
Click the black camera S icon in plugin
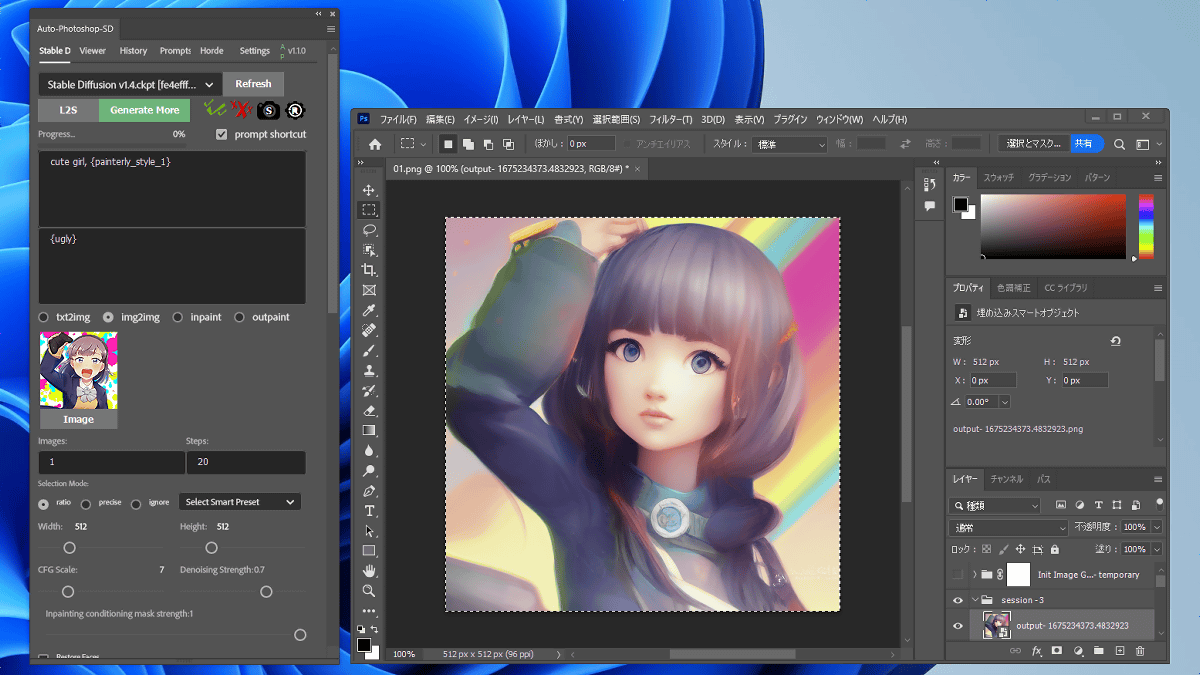(x=268, y=110)
